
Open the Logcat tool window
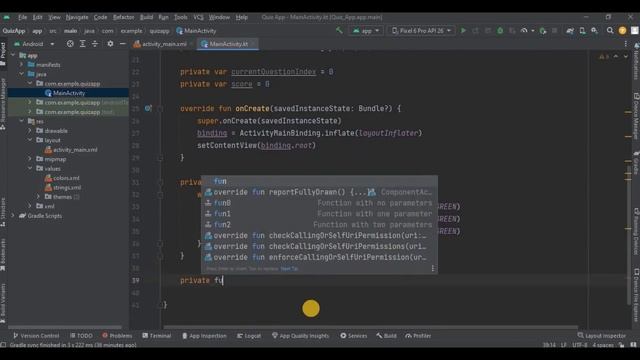249,336
